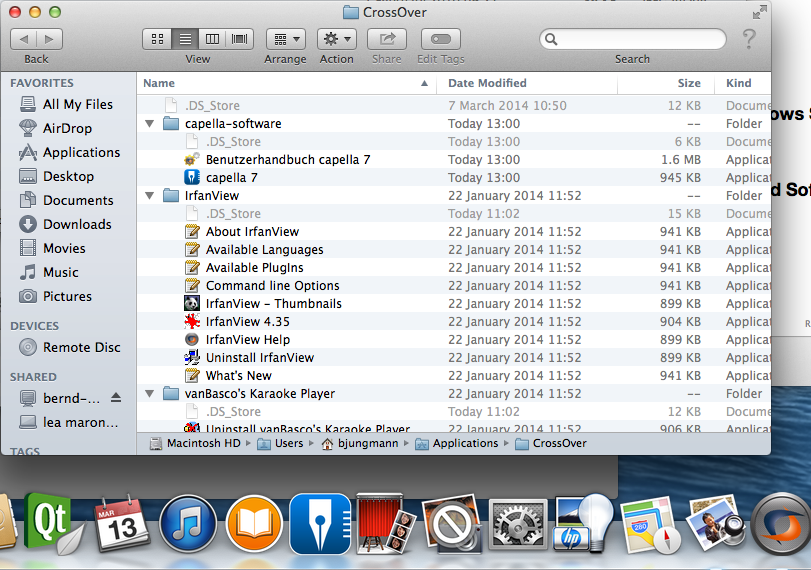Select the capella 7 application icon

192,177
